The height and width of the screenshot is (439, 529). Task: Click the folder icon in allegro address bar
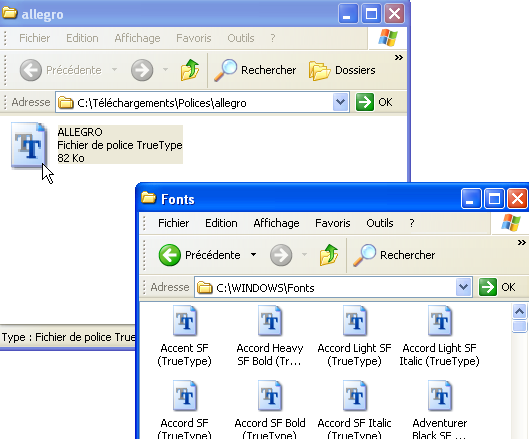pos(65,103)
